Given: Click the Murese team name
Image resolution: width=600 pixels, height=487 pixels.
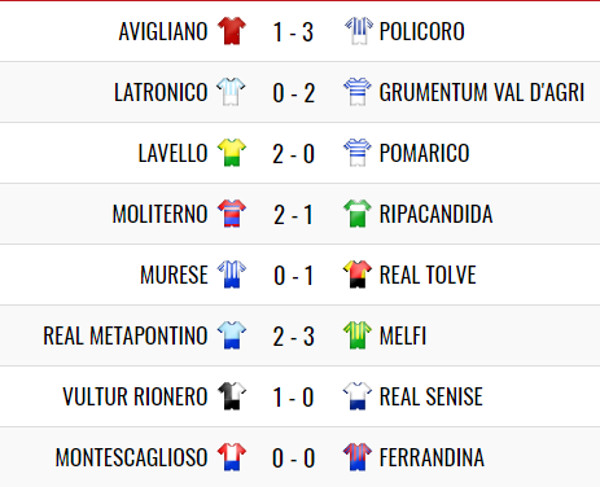Looking at the screenshot, I should pyautogui.click(x=174, y=275).
